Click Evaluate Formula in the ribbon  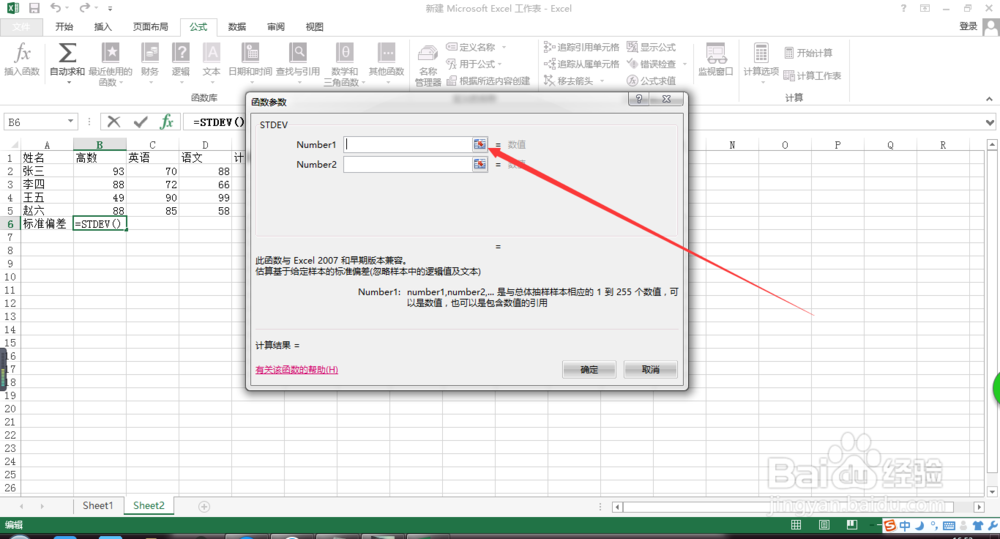click(651, 80)
